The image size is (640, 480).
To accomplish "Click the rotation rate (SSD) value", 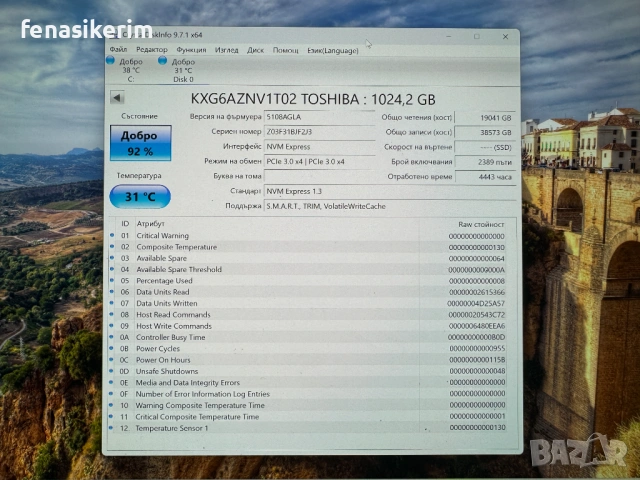I will coord(485,147).
